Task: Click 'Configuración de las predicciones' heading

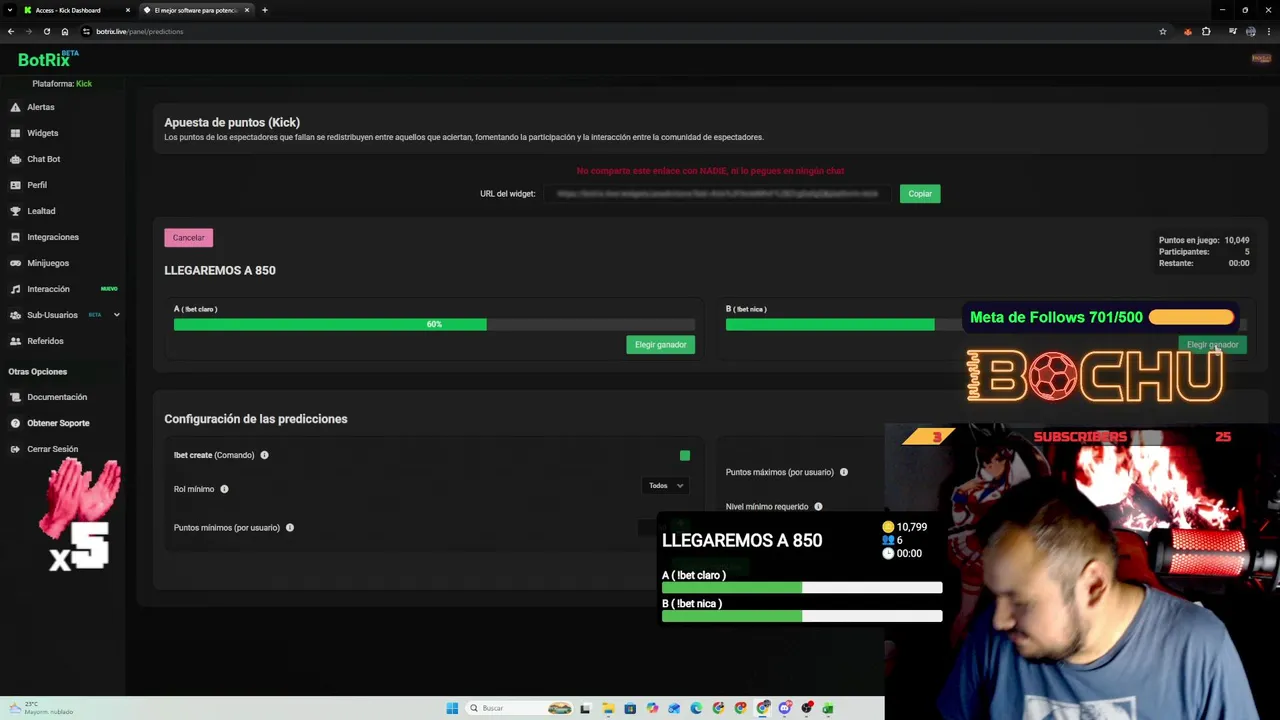Action: click(256, 419)
